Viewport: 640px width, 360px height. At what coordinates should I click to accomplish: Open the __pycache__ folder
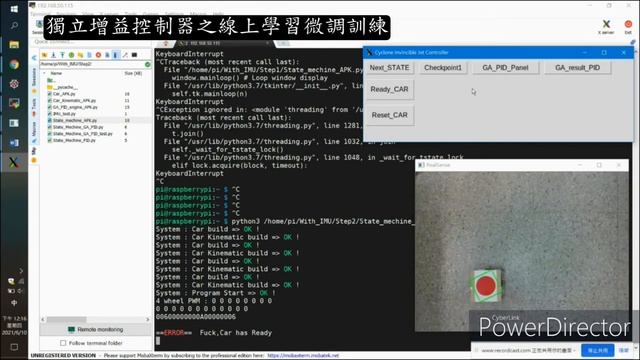pyautogui.click(x=62, y=87)
